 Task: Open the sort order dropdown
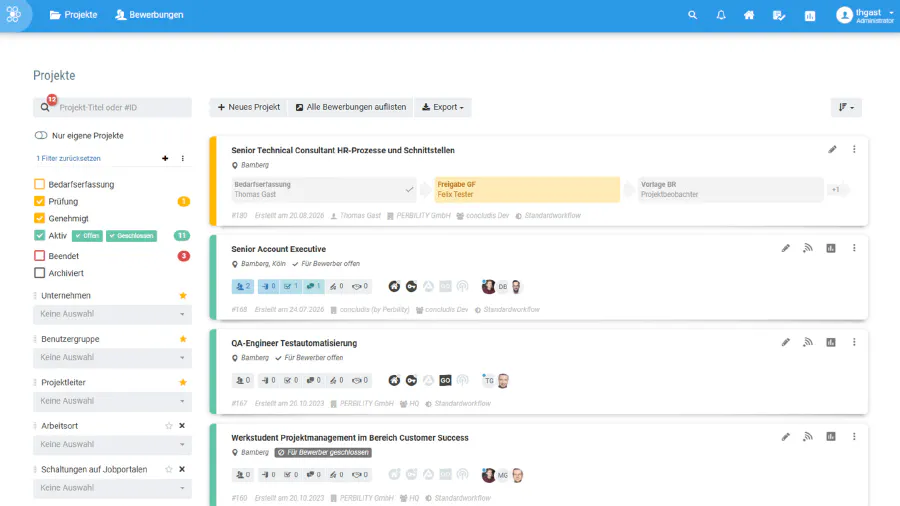846,107
